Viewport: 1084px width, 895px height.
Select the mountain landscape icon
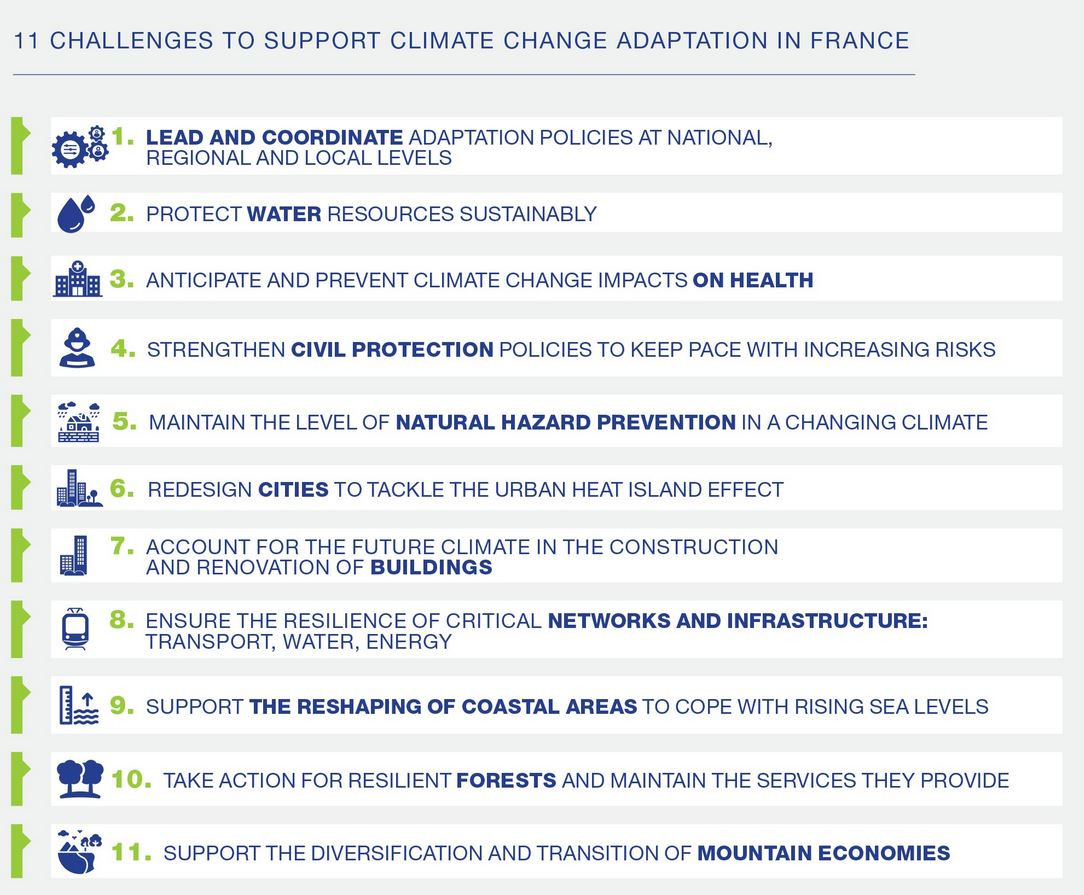(x=80, y=851)
